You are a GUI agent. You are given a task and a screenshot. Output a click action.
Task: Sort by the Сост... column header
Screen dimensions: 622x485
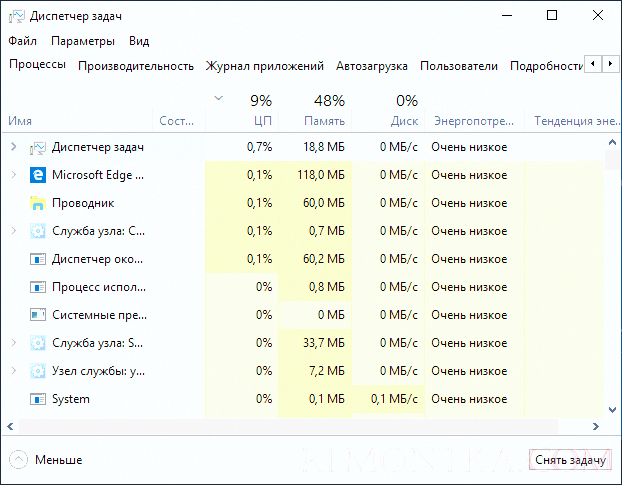(x=177, y=121)
